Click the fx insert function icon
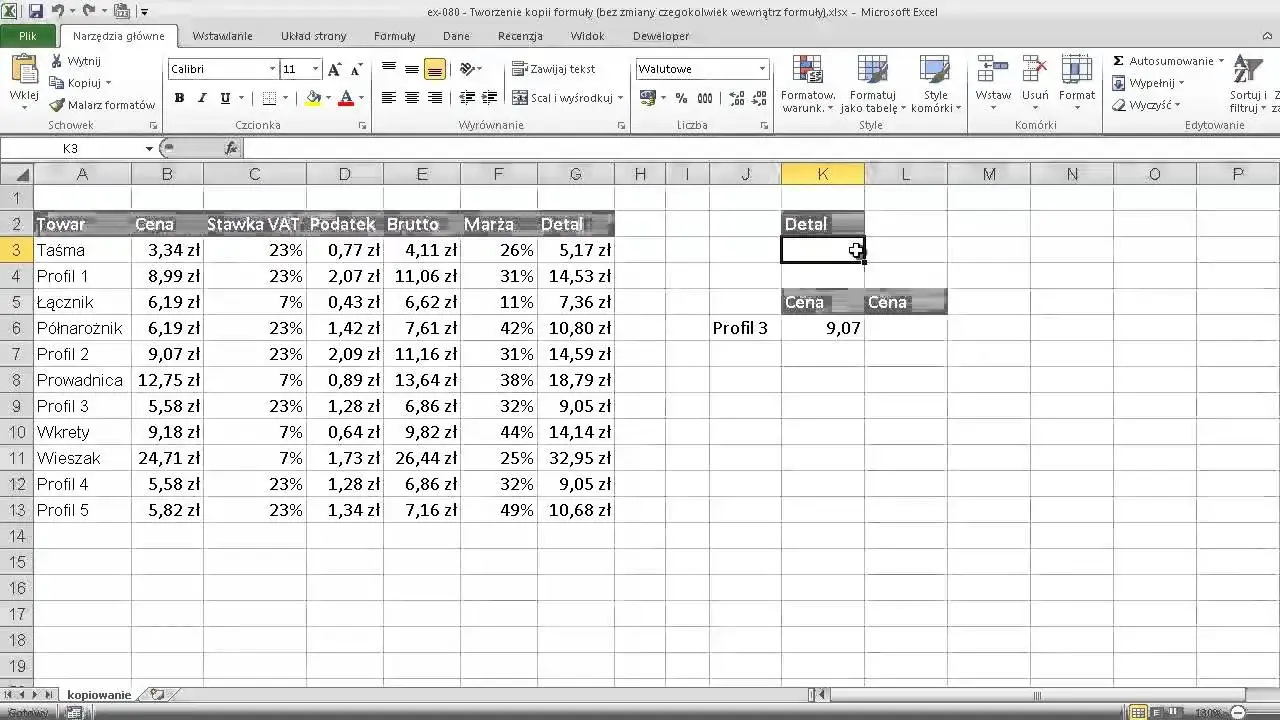Screen dimensions: 1280x720 click(x=231, y=148)
